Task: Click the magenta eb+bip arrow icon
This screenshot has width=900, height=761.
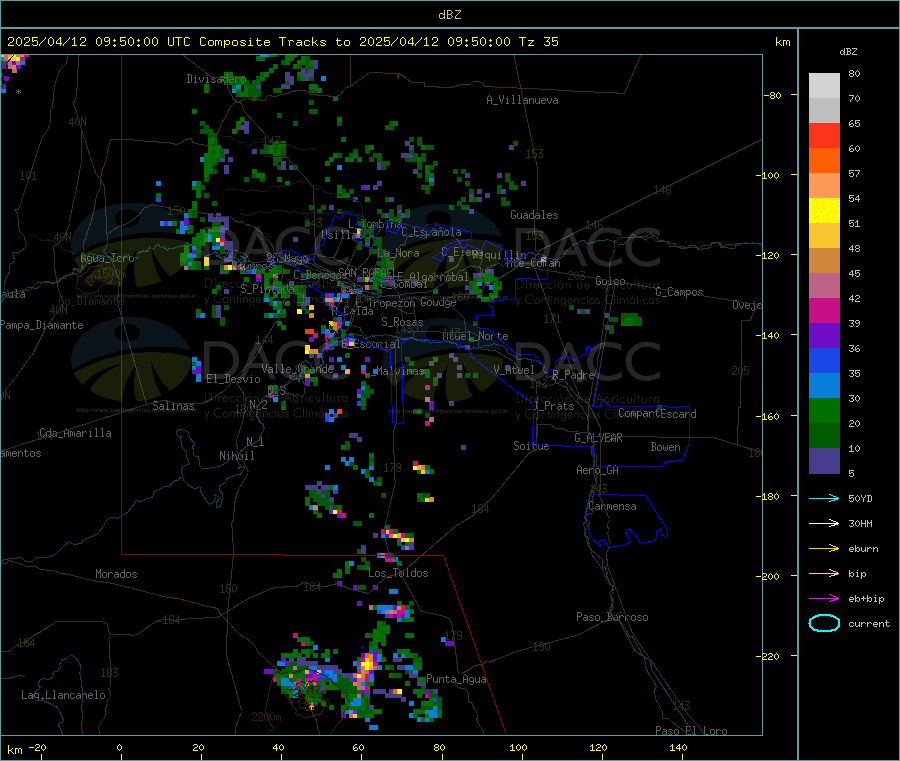Action: click(x=824, y=599)
